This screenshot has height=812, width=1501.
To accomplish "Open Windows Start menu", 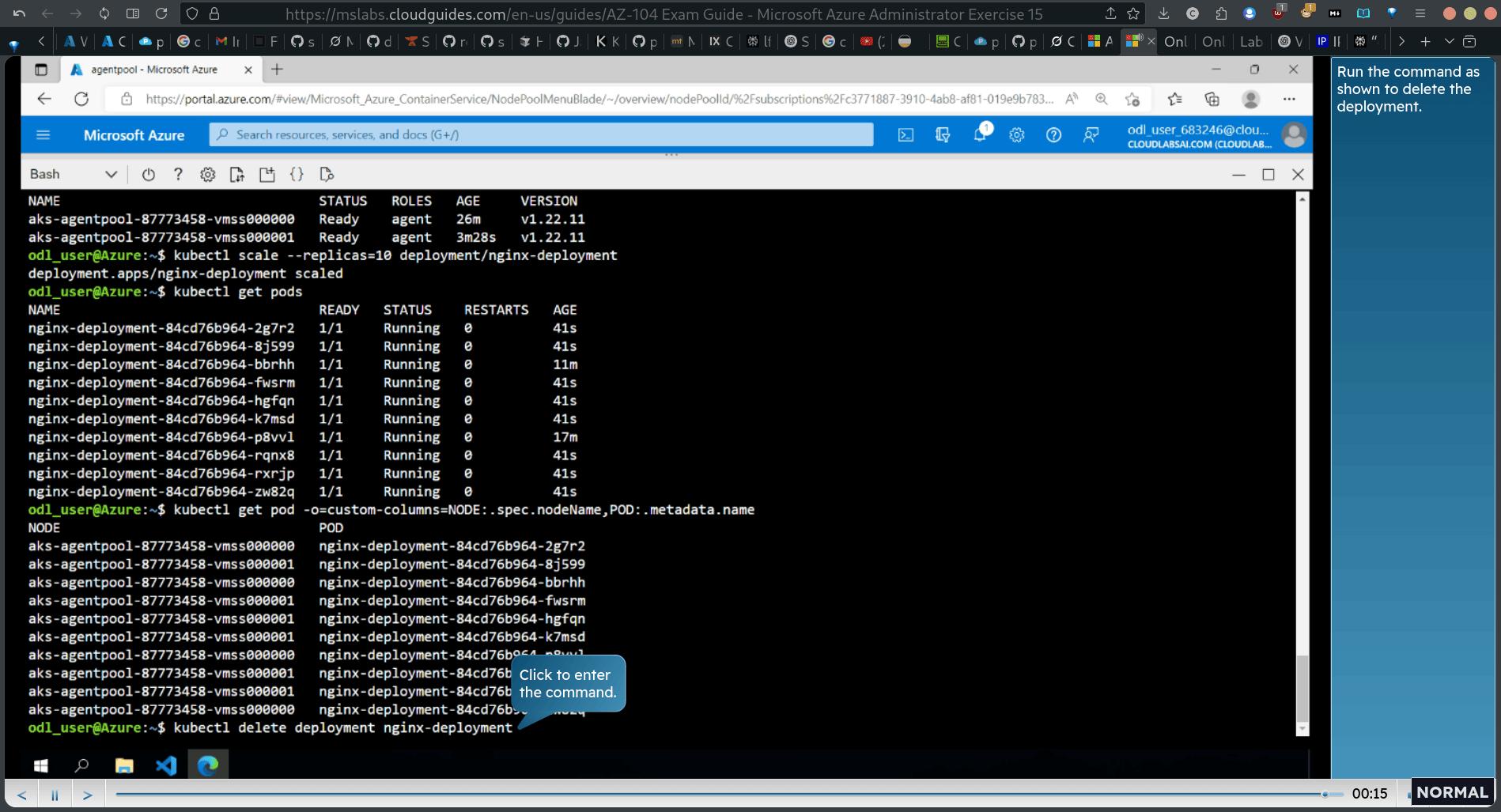I will pyautogui.click(x=41, y=765).
